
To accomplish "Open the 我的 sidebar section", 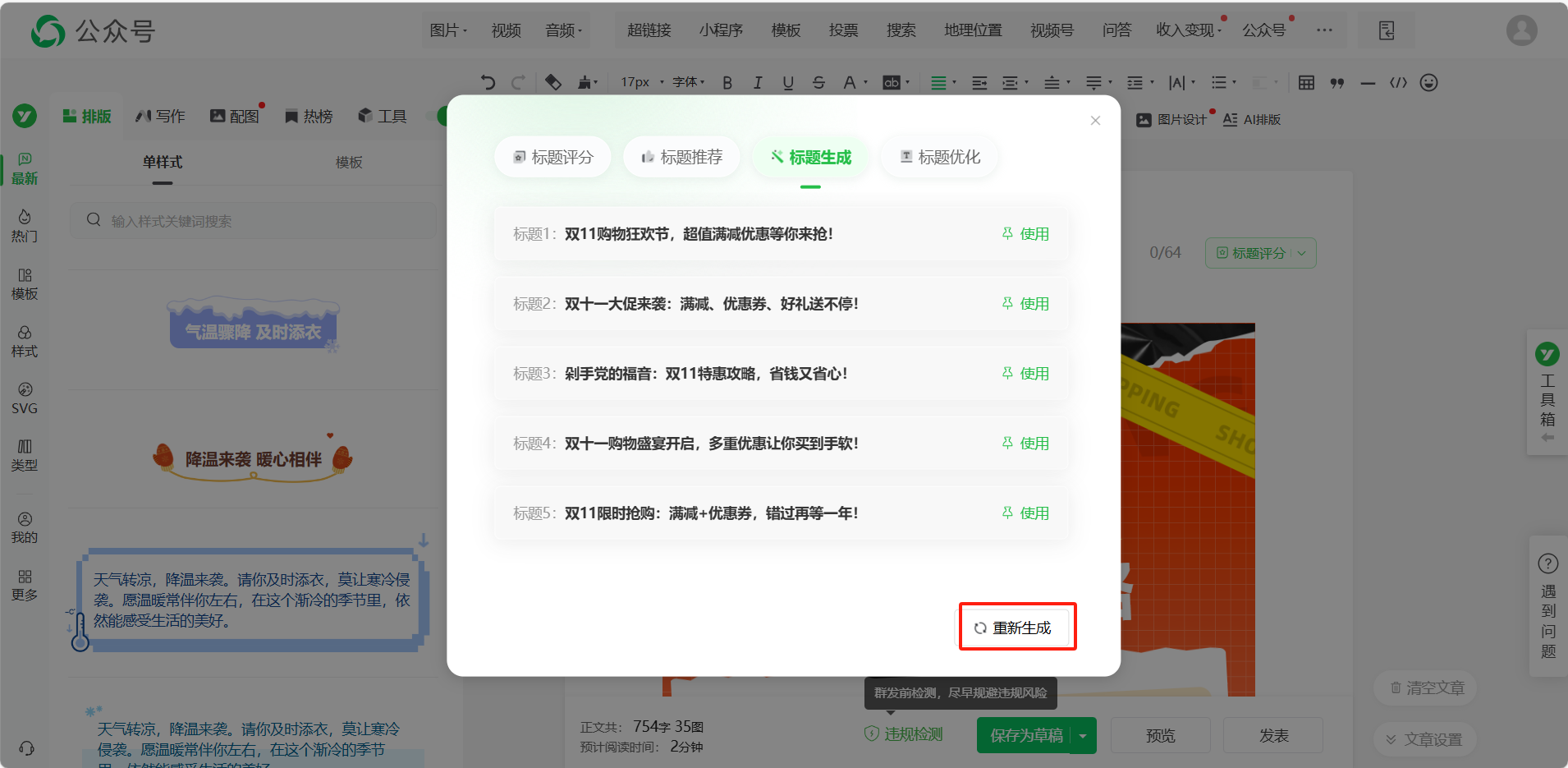I will (x=25, y=528).
